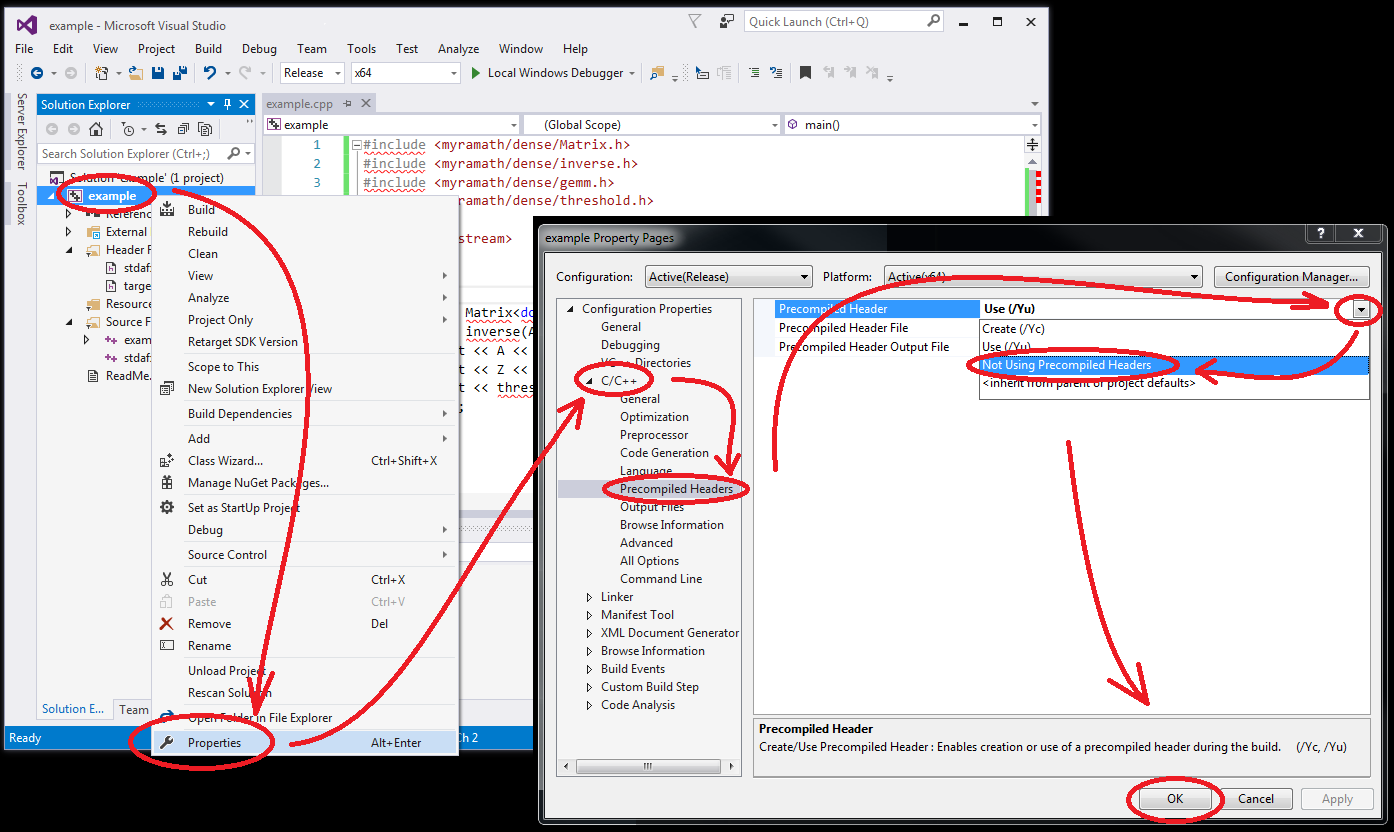Click the Bookmark toolbar icon
This screenshot has height=832, width=1394.
[x=805, y=73]
